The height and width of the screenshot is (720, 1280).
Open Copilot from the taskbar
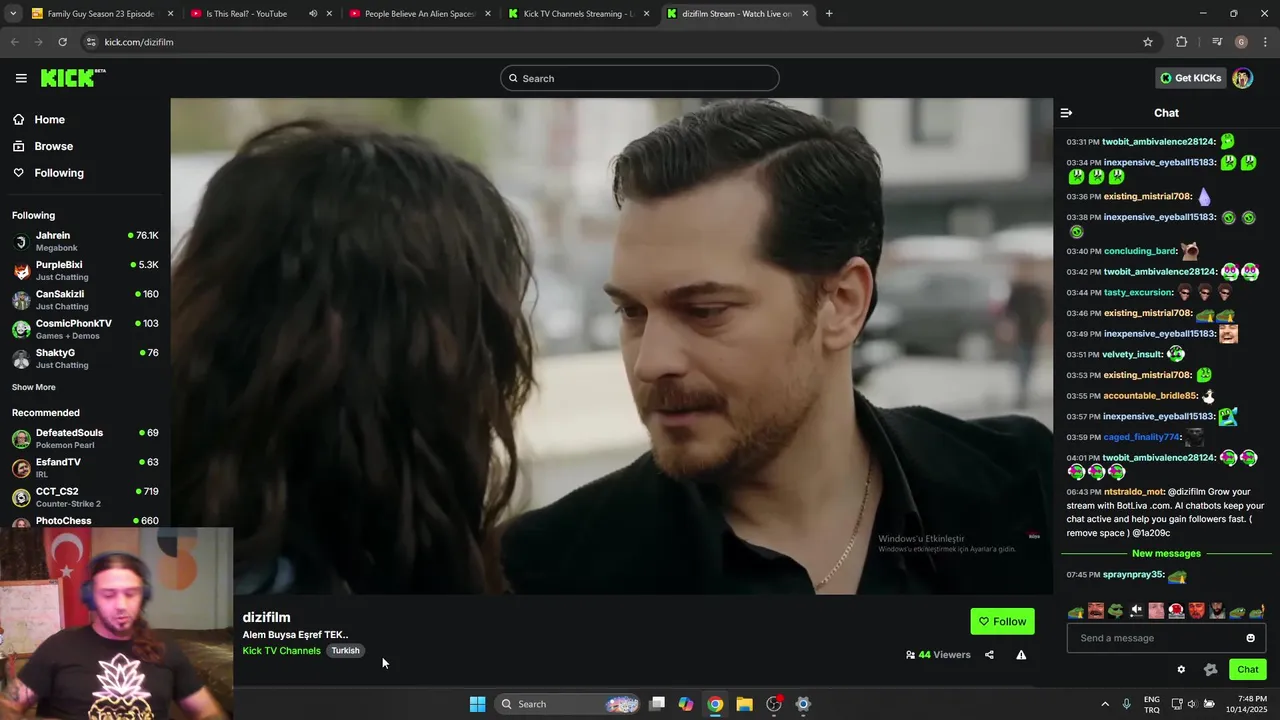[686, 704]
